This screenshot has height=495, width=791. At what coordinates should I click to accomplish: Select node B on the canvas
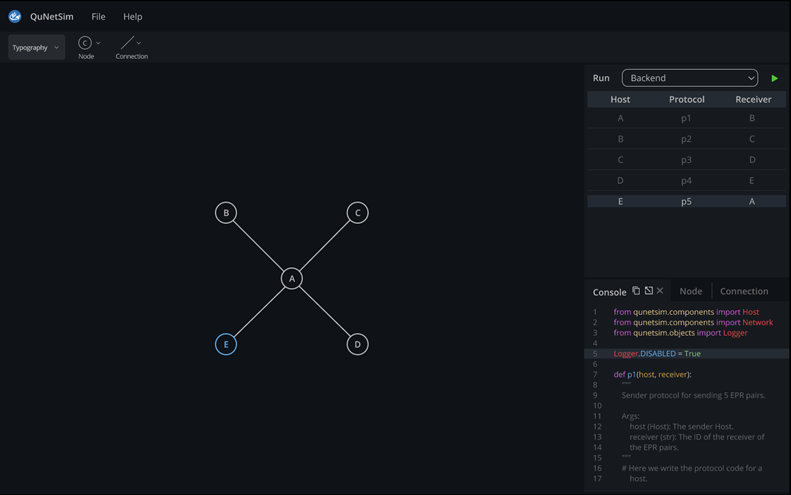tap(226, 212)
